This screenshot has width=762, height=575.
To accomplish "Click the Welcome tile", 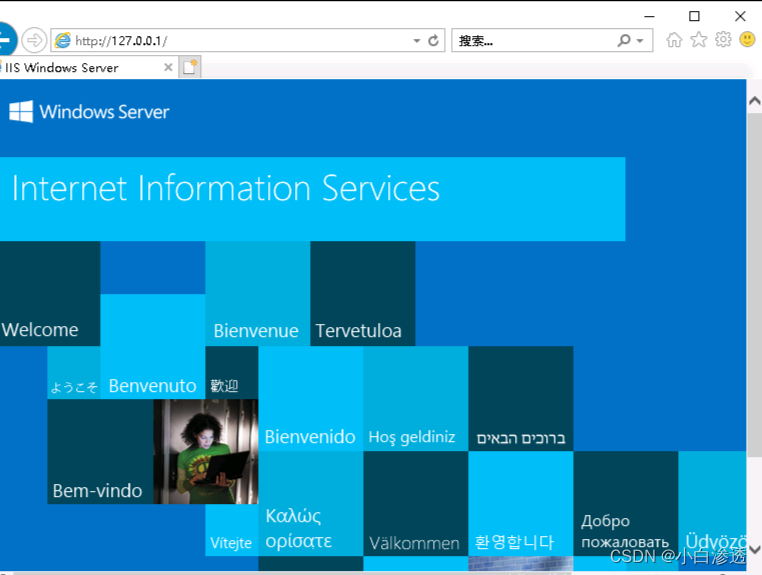I will click(50, 294).
